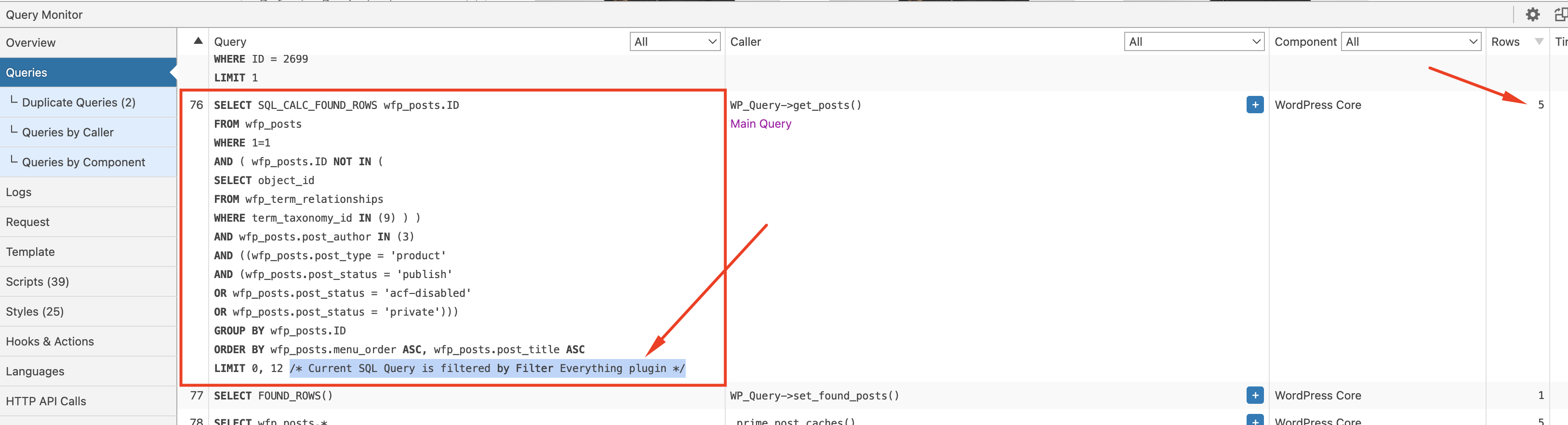The width and height of the screenshot is (1568, 425).
Task: Click GROUP BY wfp_posts.ID line
Action: coord(280,330)
